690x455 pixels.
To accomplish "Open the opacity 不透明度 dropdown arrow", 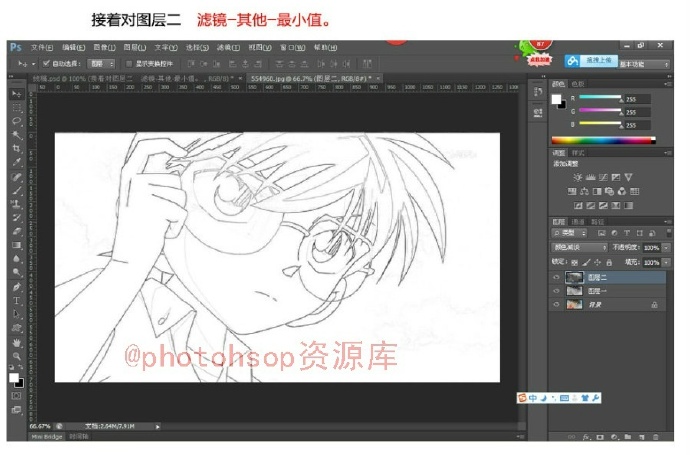I will tap(666, 248).
